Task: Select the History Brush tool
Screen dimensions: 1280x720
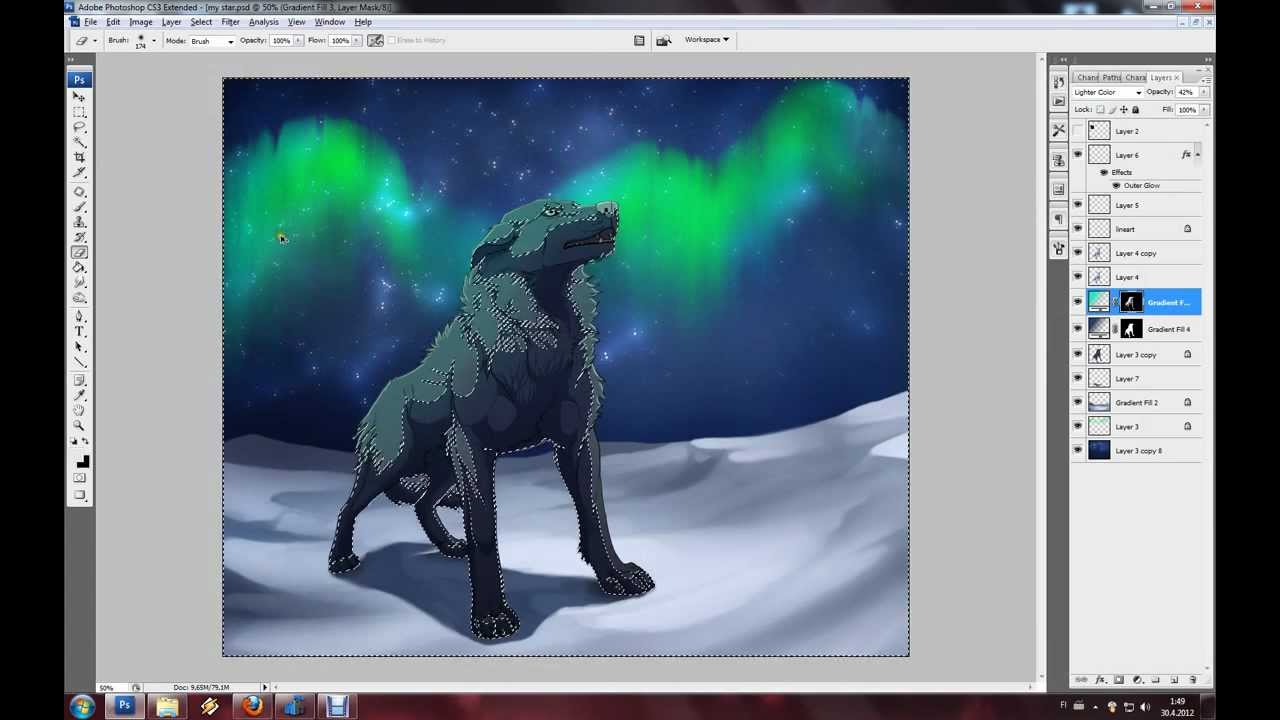Action: (79, 236)
